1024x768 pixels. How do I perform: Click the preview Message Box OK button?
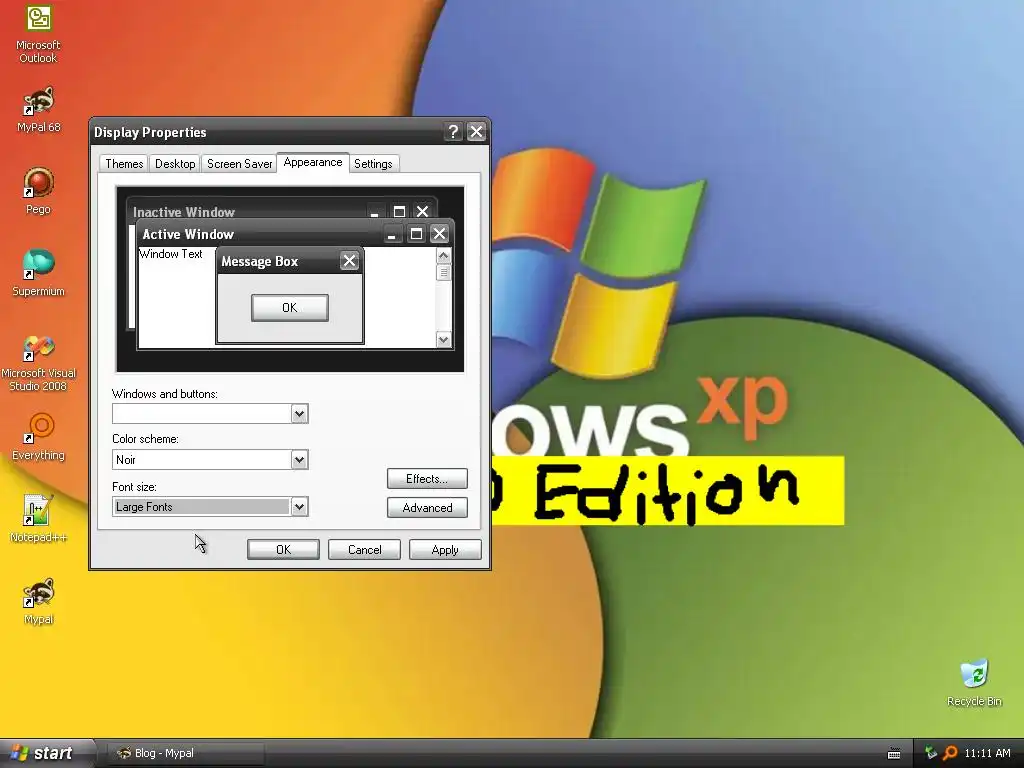pos(290,308)
